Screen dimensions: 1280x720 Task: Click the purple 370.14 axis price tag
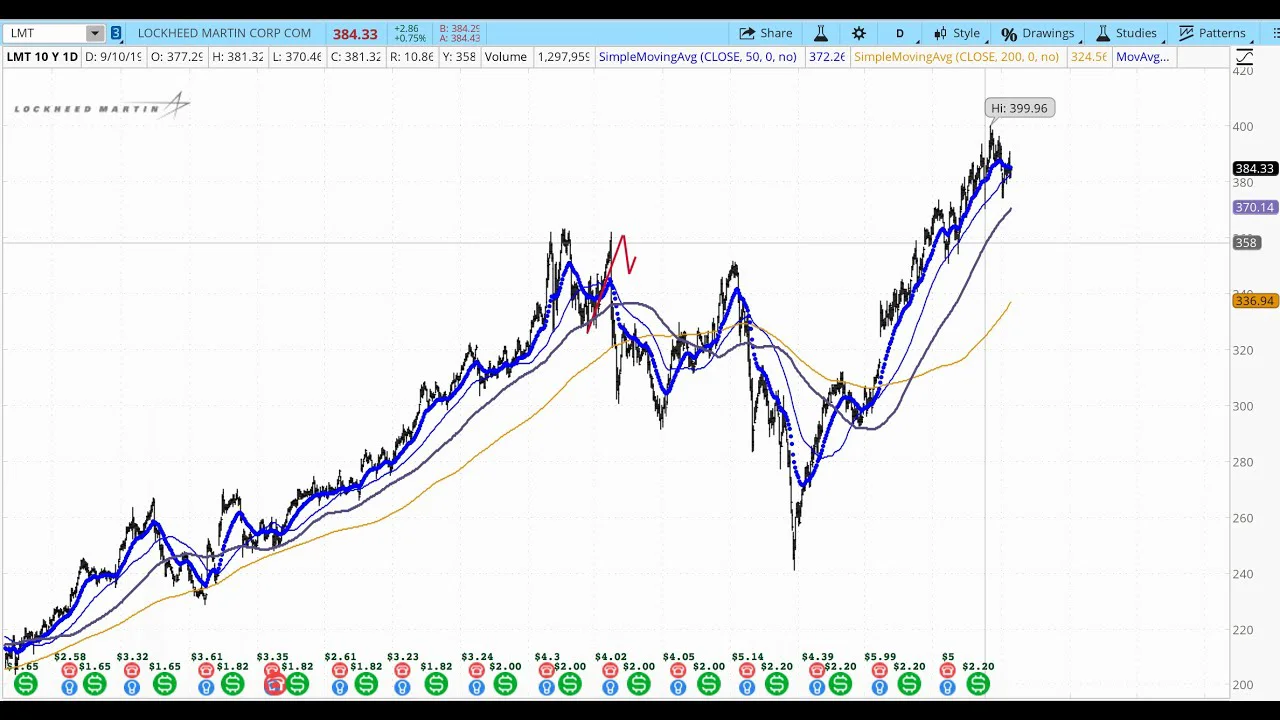point(1254,207)
